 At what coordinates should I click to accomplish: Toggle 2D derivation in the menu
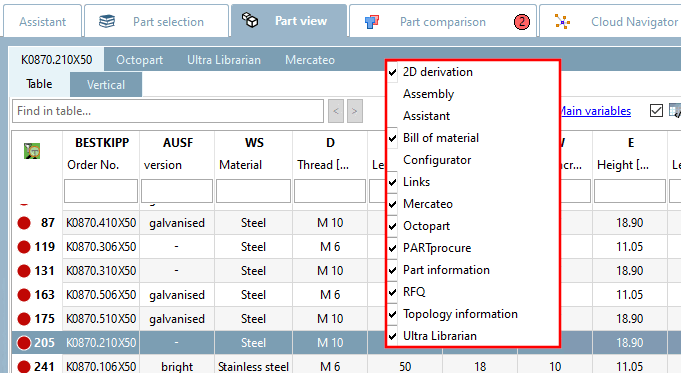click(x=472, y=72)
